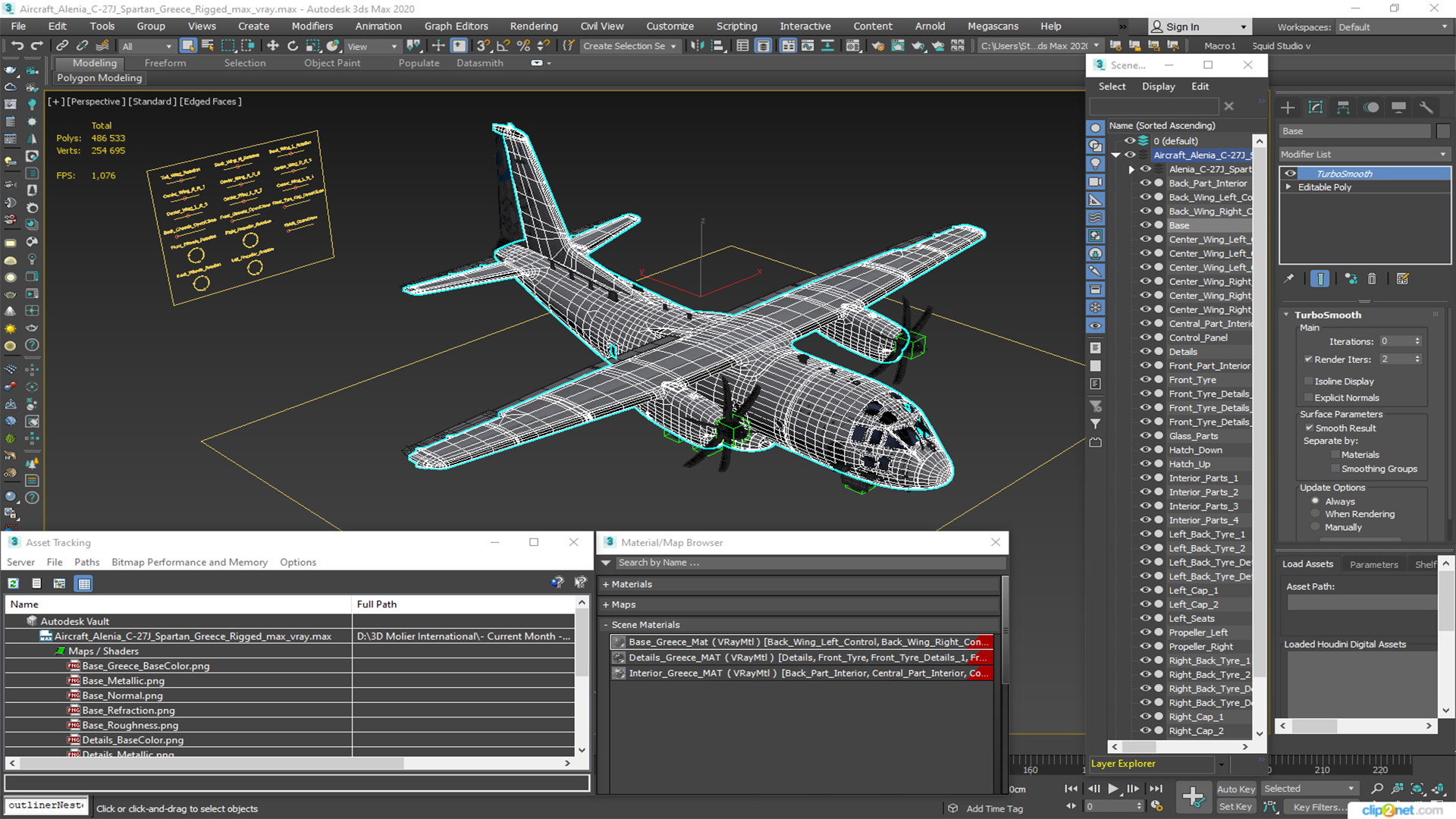Switch Asset Tracking to table view

(x=84, y=583)
